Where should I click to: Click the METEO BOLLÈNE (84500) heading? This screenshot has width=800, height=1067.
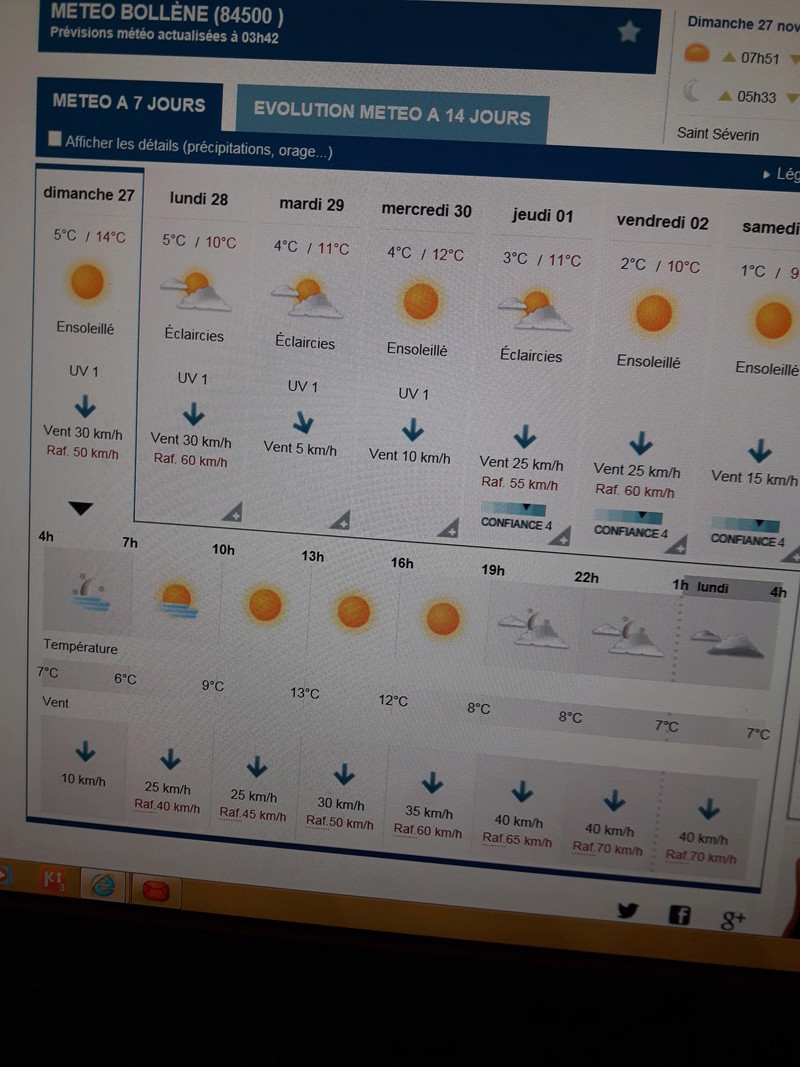[x=167, y=13]
